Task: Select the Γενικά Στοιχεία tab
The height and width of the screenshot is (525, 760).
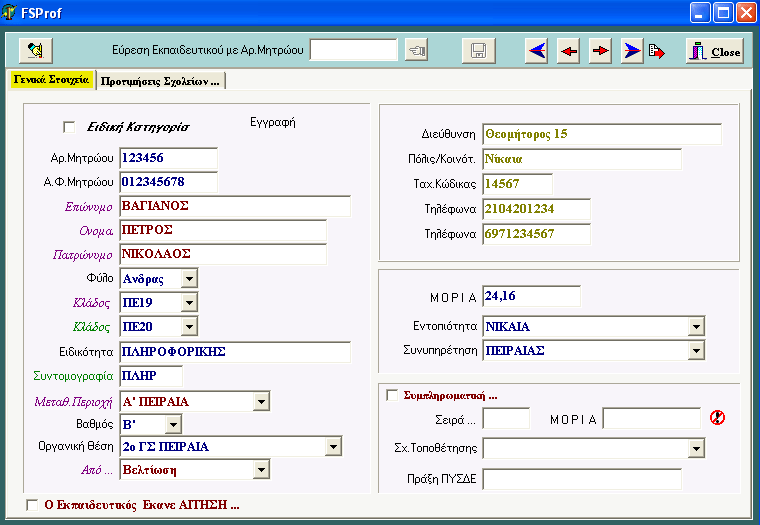Action: [51, 79]
